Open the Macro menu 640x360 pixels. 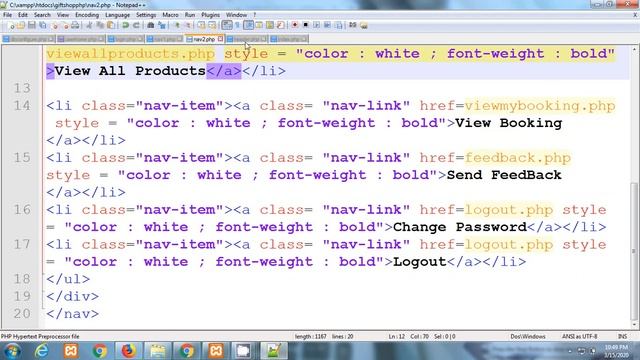click(170, 15)
